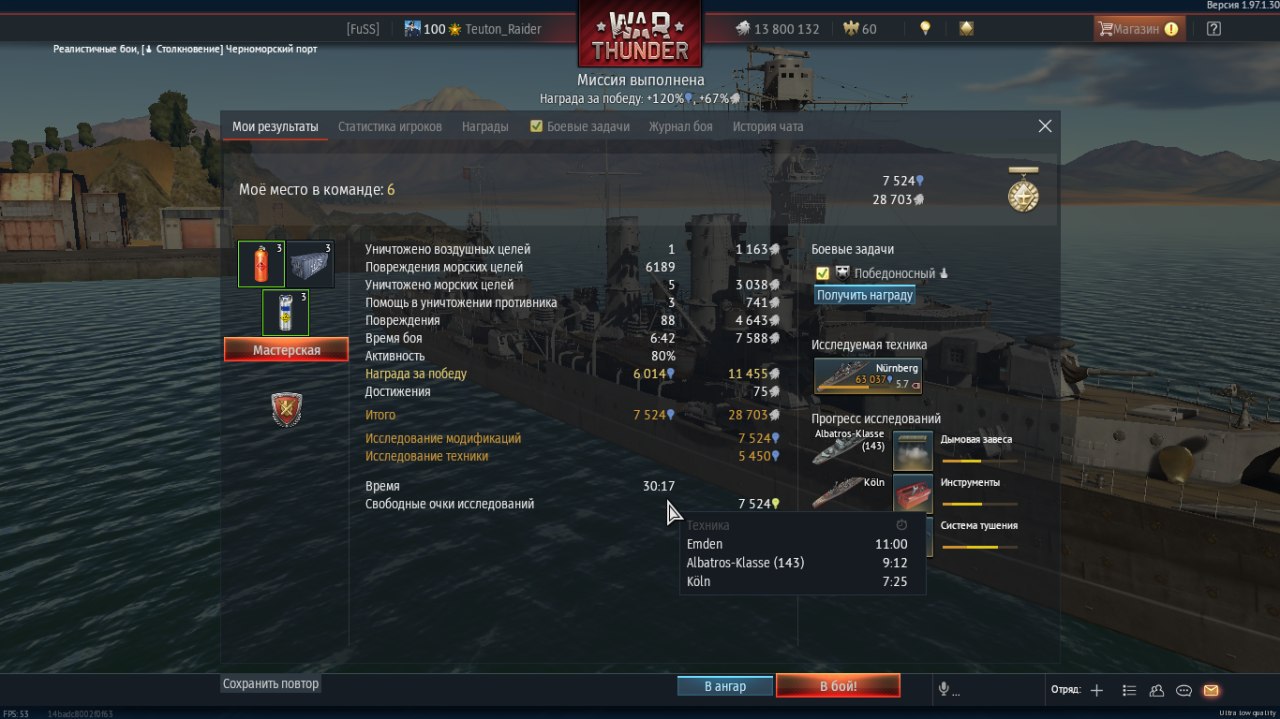Open the squad list icon in the bottom bar
Viewport: 1280px width, 719px height.
tap(1129, 690)
